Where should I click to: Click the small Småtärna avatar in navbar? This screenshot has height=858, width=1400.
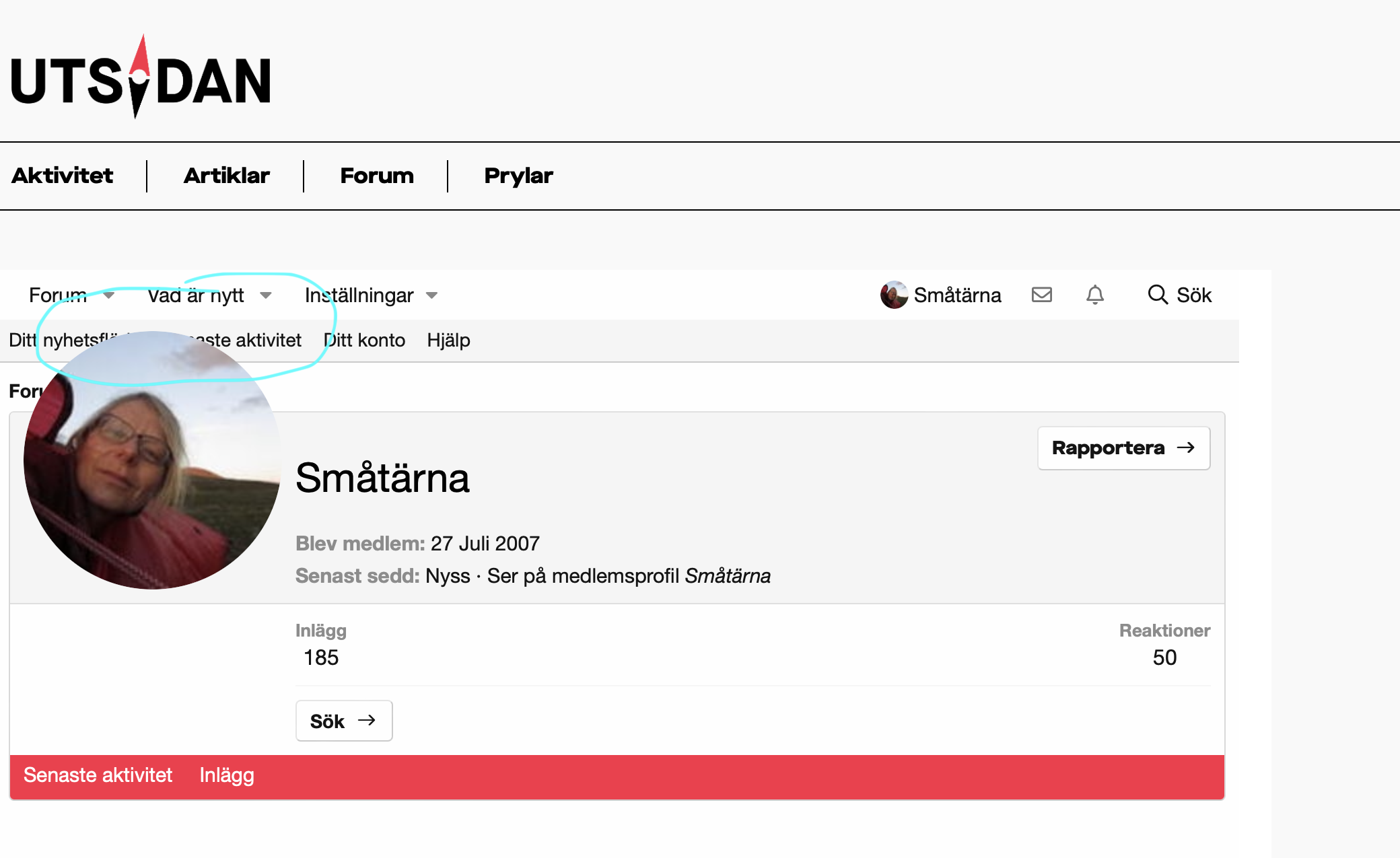(894, 295)
